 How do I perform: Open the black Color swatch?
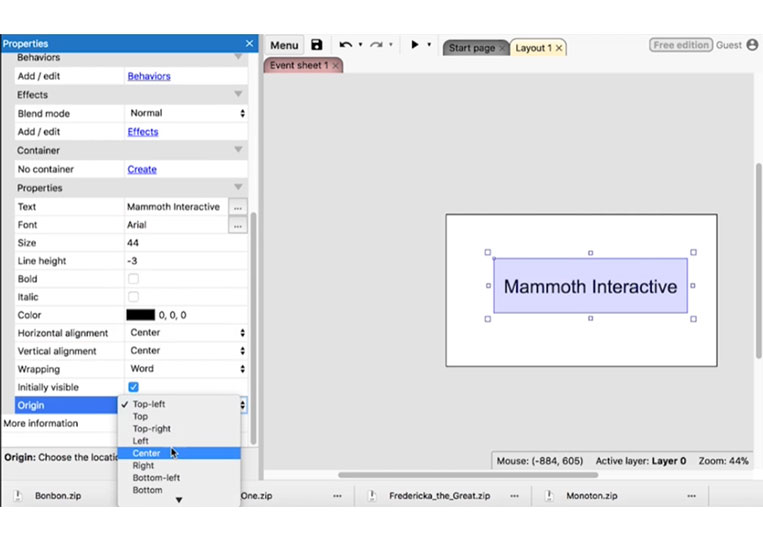(140, 315)
